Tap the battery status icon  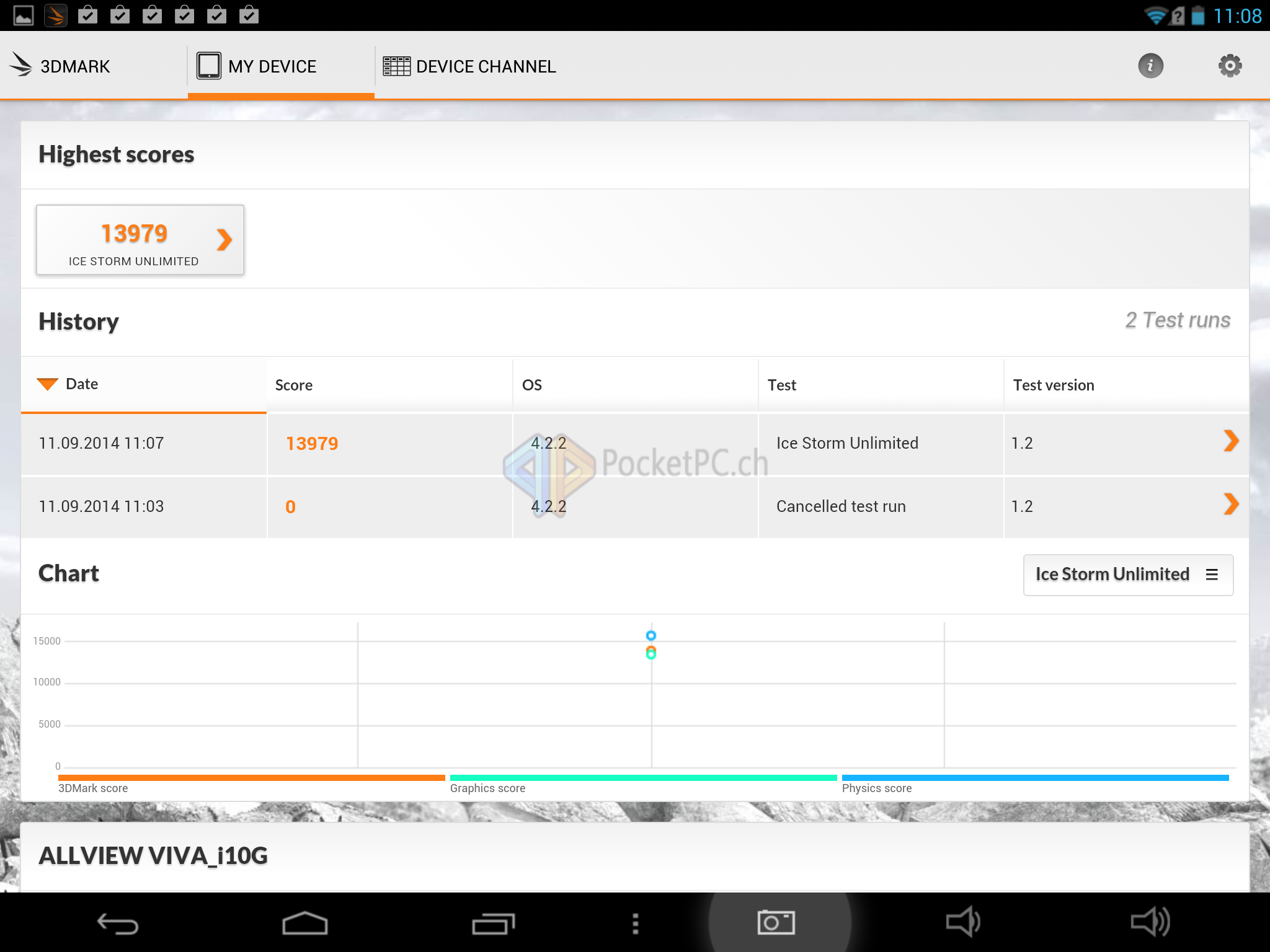click(x=1198, y=15)
